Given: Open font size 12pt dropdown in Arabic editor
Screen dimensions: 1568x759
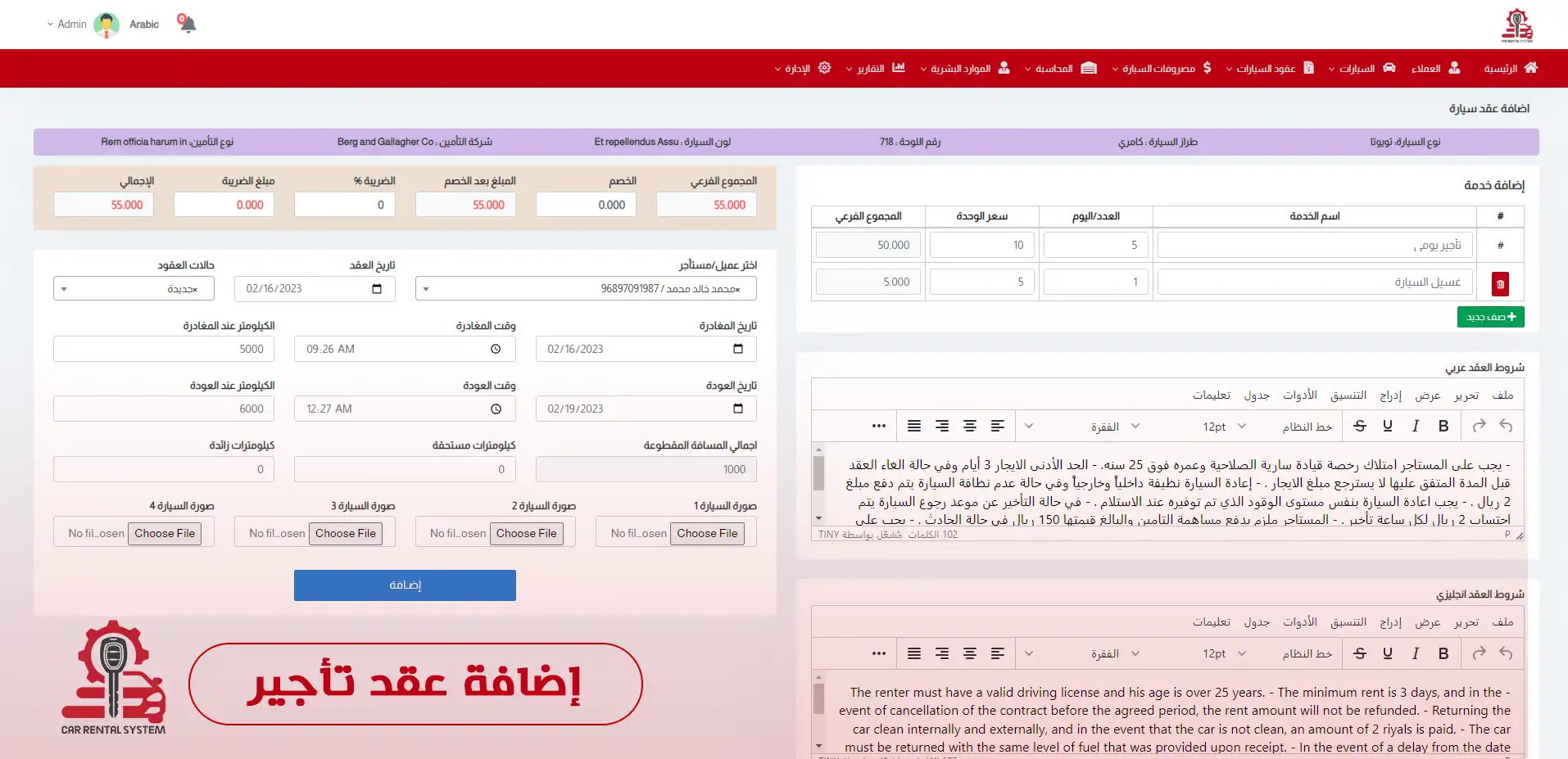Looking at the screenshot, I should (x=1224, y=427).
